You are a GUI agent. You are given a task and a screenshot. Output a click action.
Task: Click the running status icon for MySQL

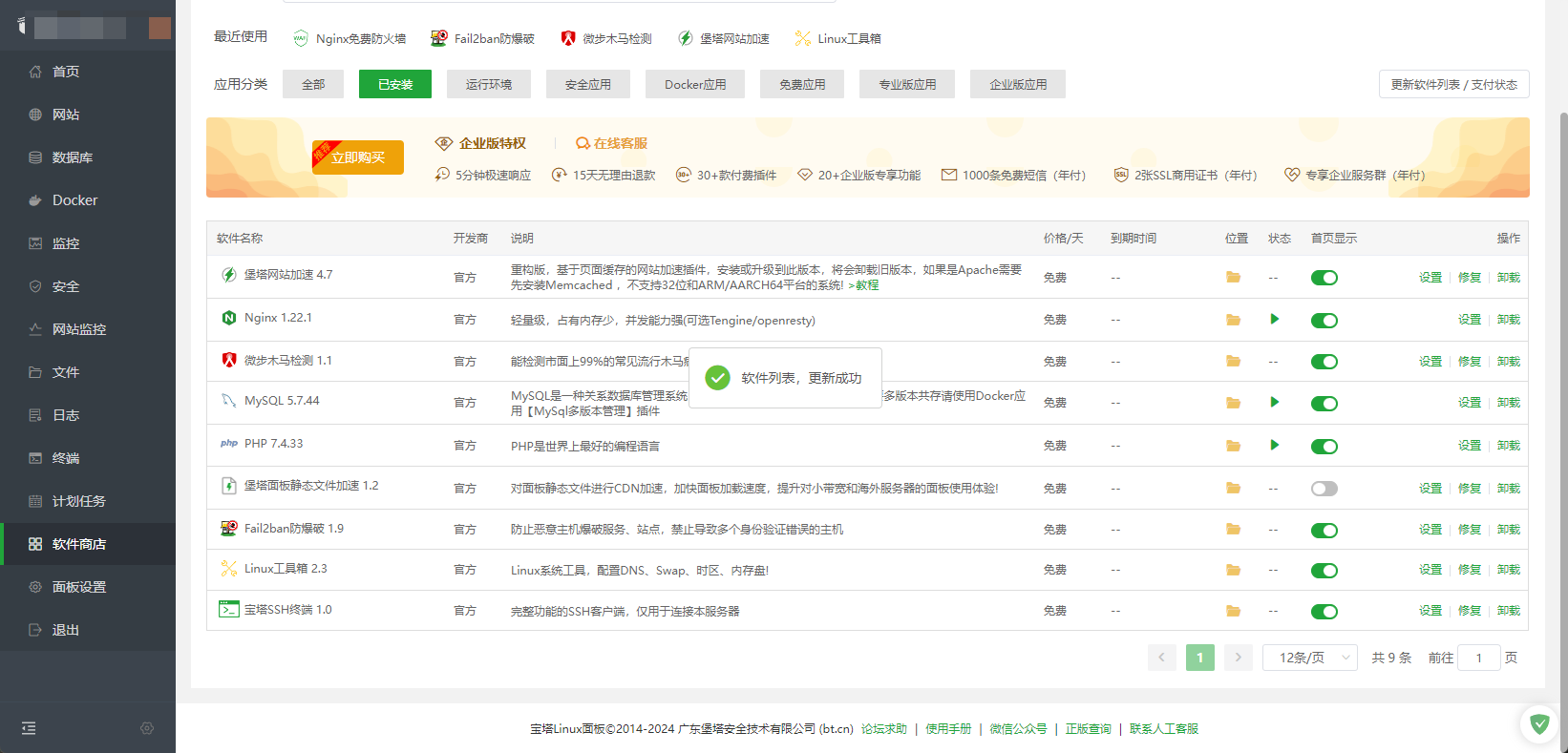(x=1275, y=402)
